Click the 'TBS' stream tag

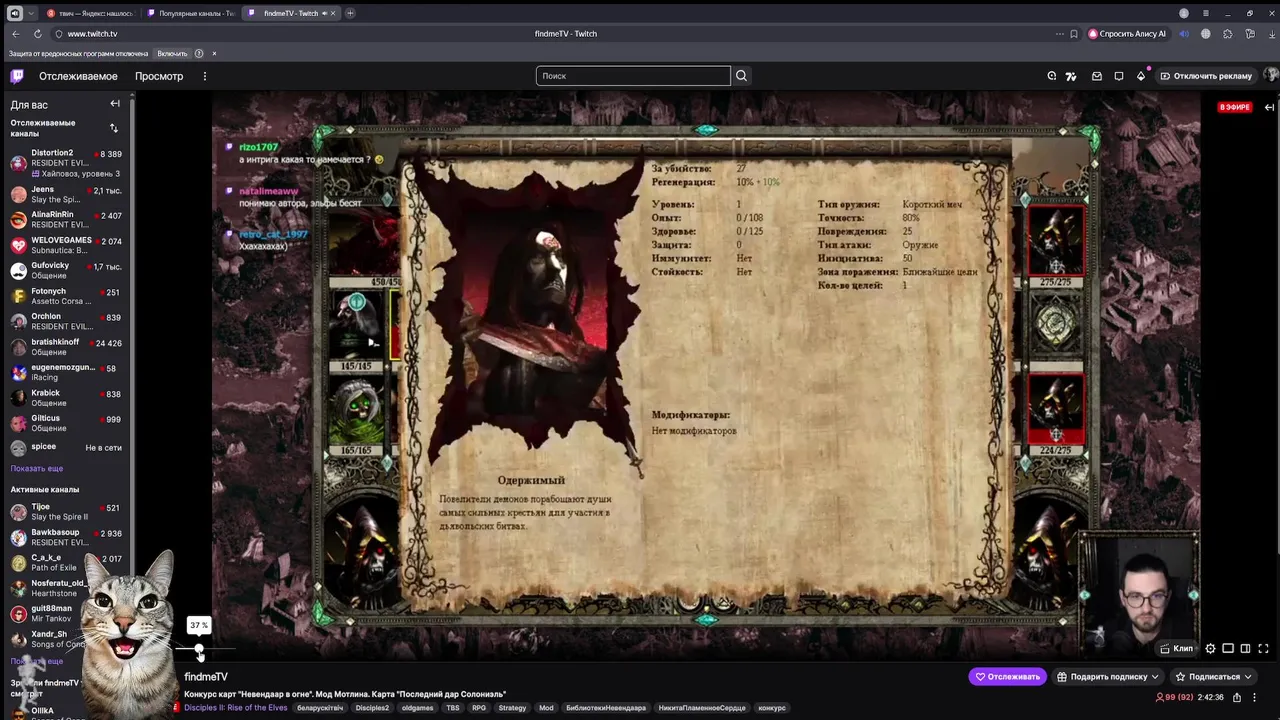(x=453, y=708)
